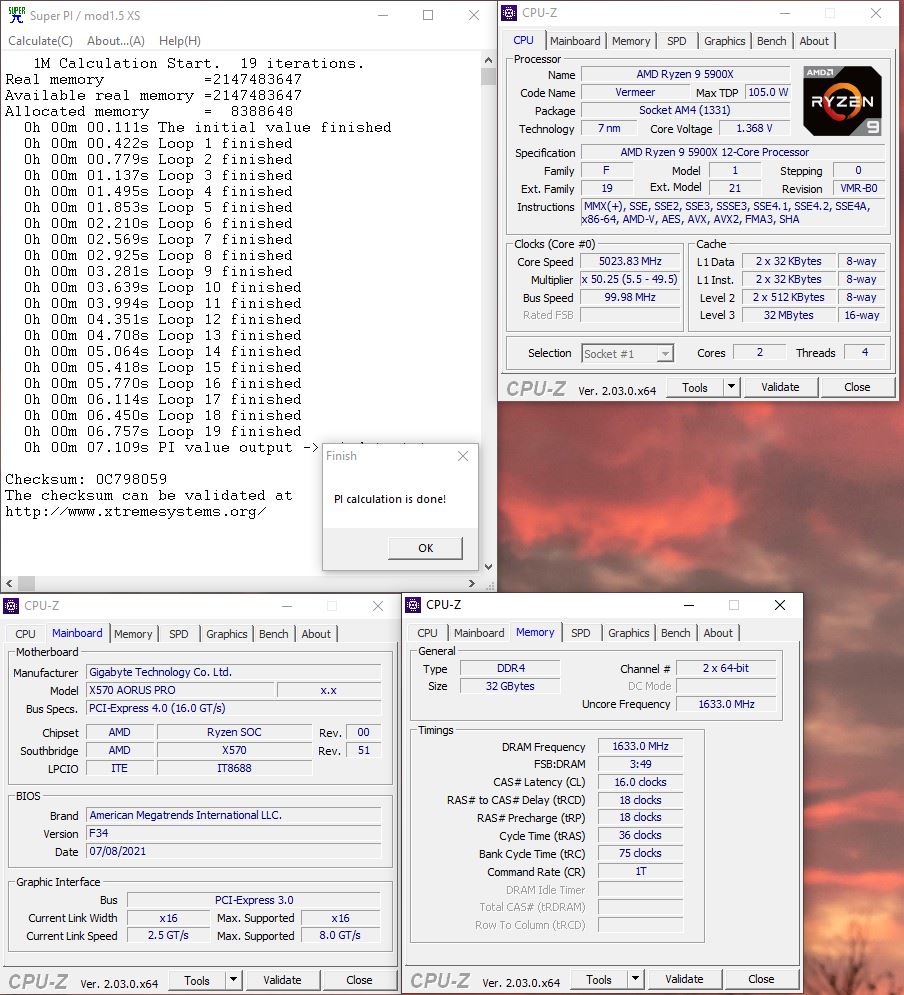Screen dimensions: 904x995
Task: Open the About...(A) menu in Super PI
Action: point(115,41)
